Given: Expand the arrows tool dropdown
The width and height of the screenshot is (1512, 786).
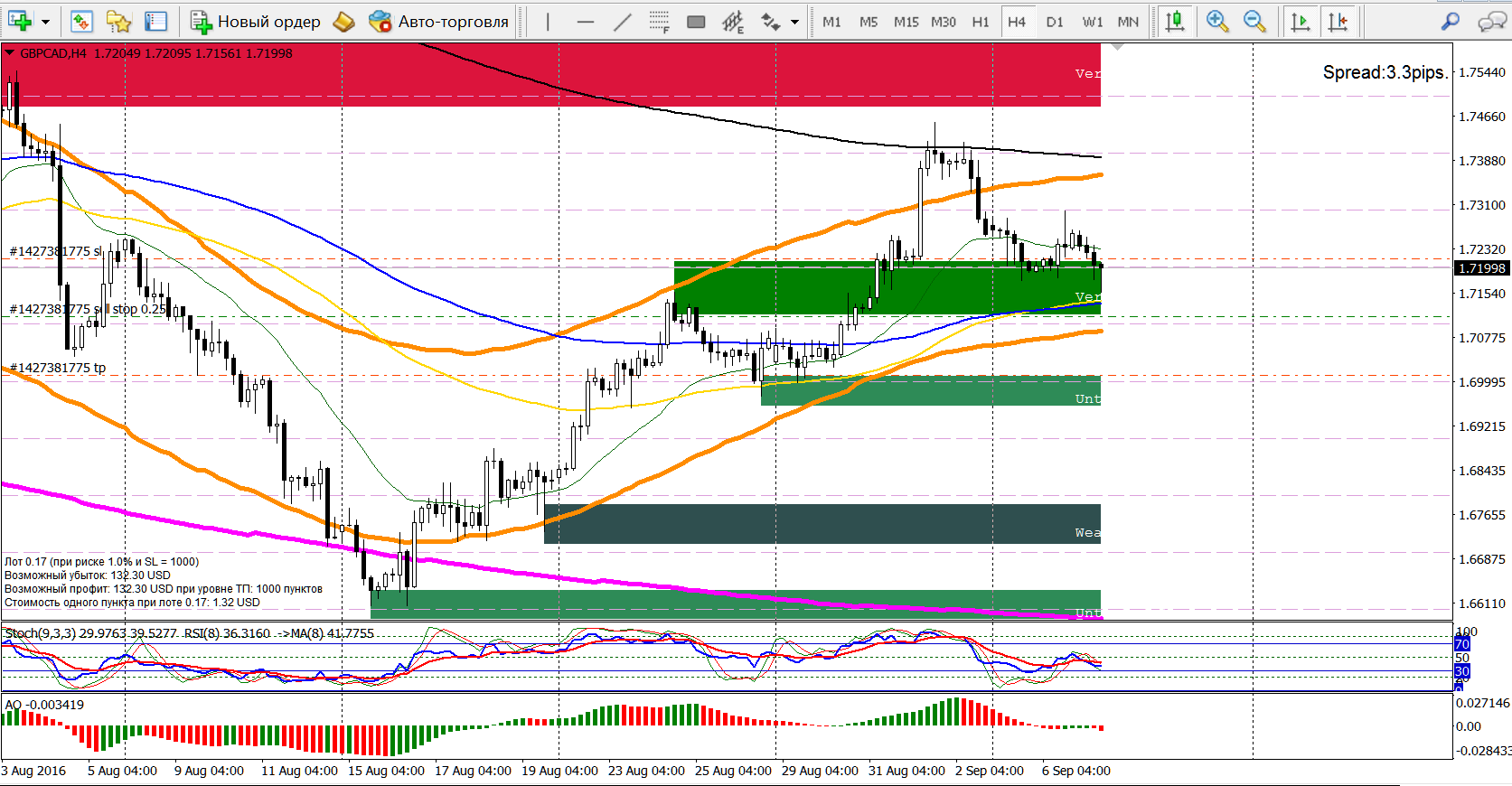Looking at the screenshot, I should [x=794, y=22].
